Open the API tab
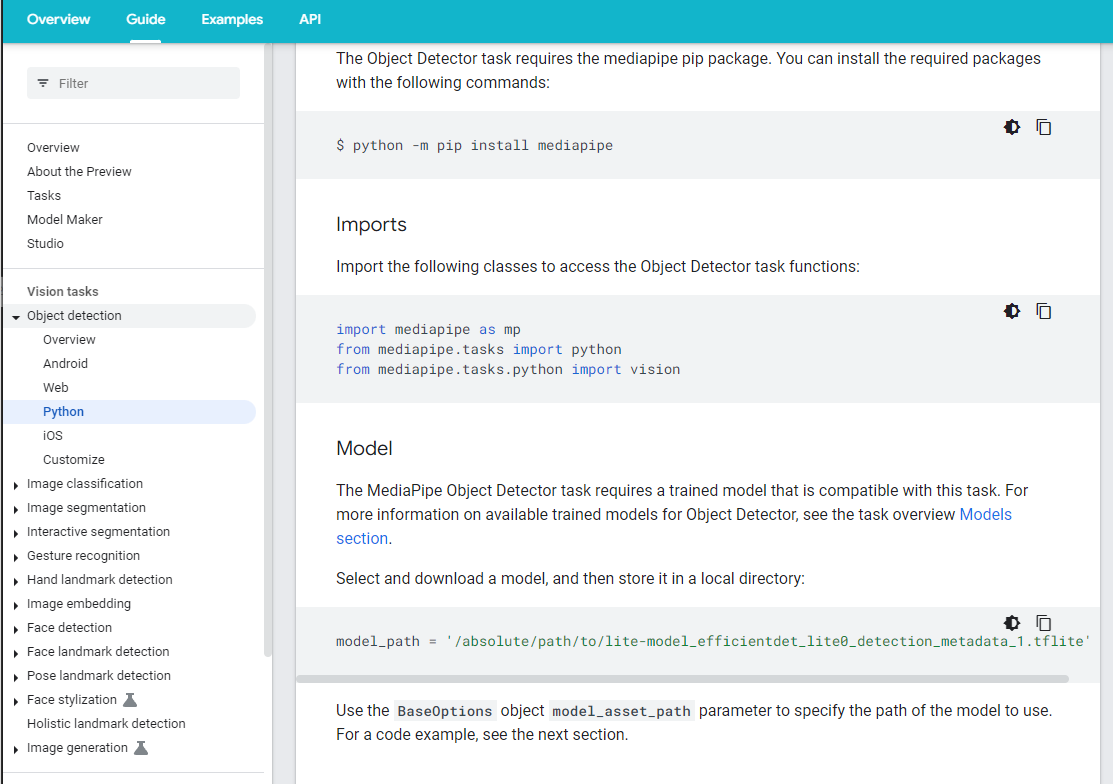The height and width of the screenshot is (784, 1113). click(310, 20)
